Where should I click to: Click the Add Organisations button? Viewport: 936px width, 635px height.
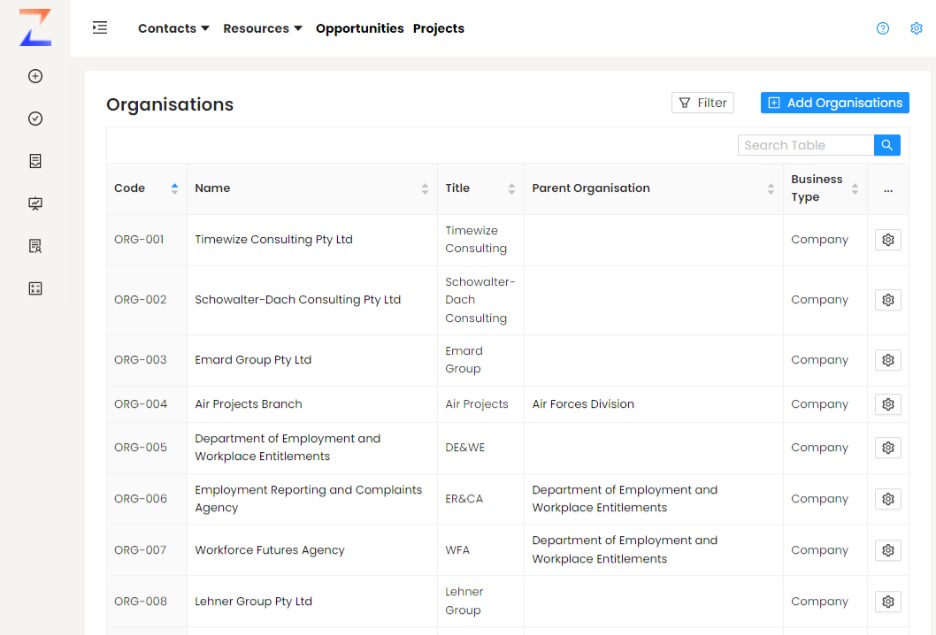(834, 103)
